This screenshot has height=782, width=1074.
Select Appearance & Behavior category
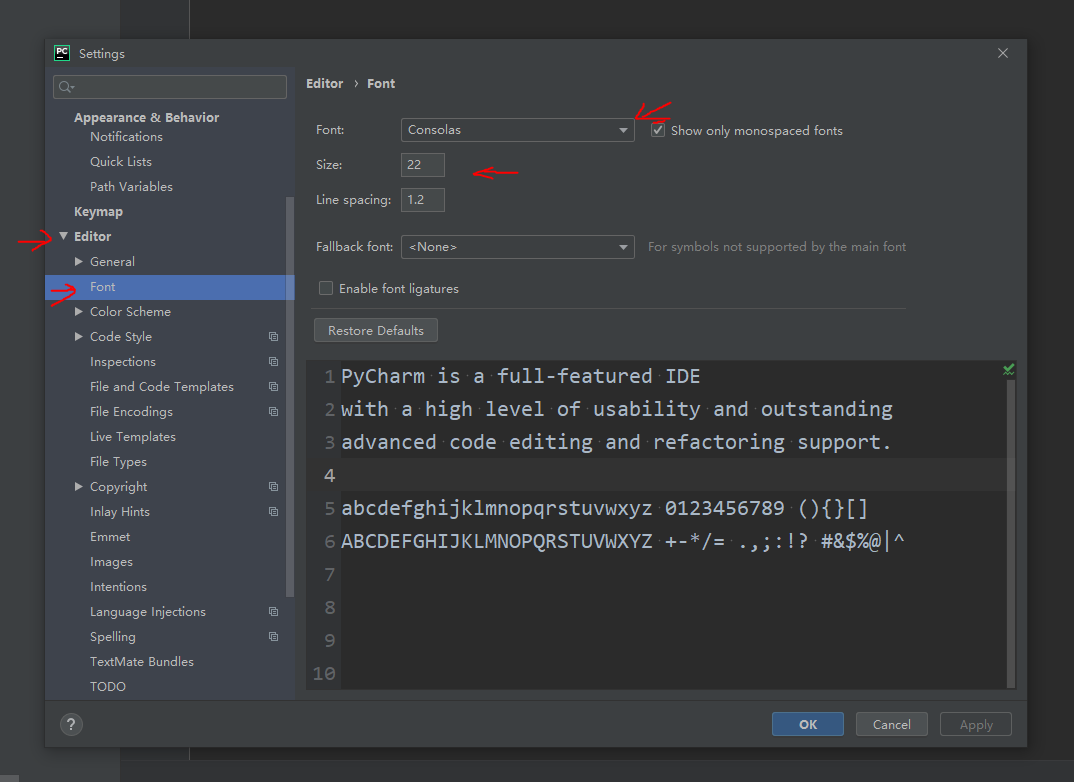pyautogui.click(x=147, y=118)
